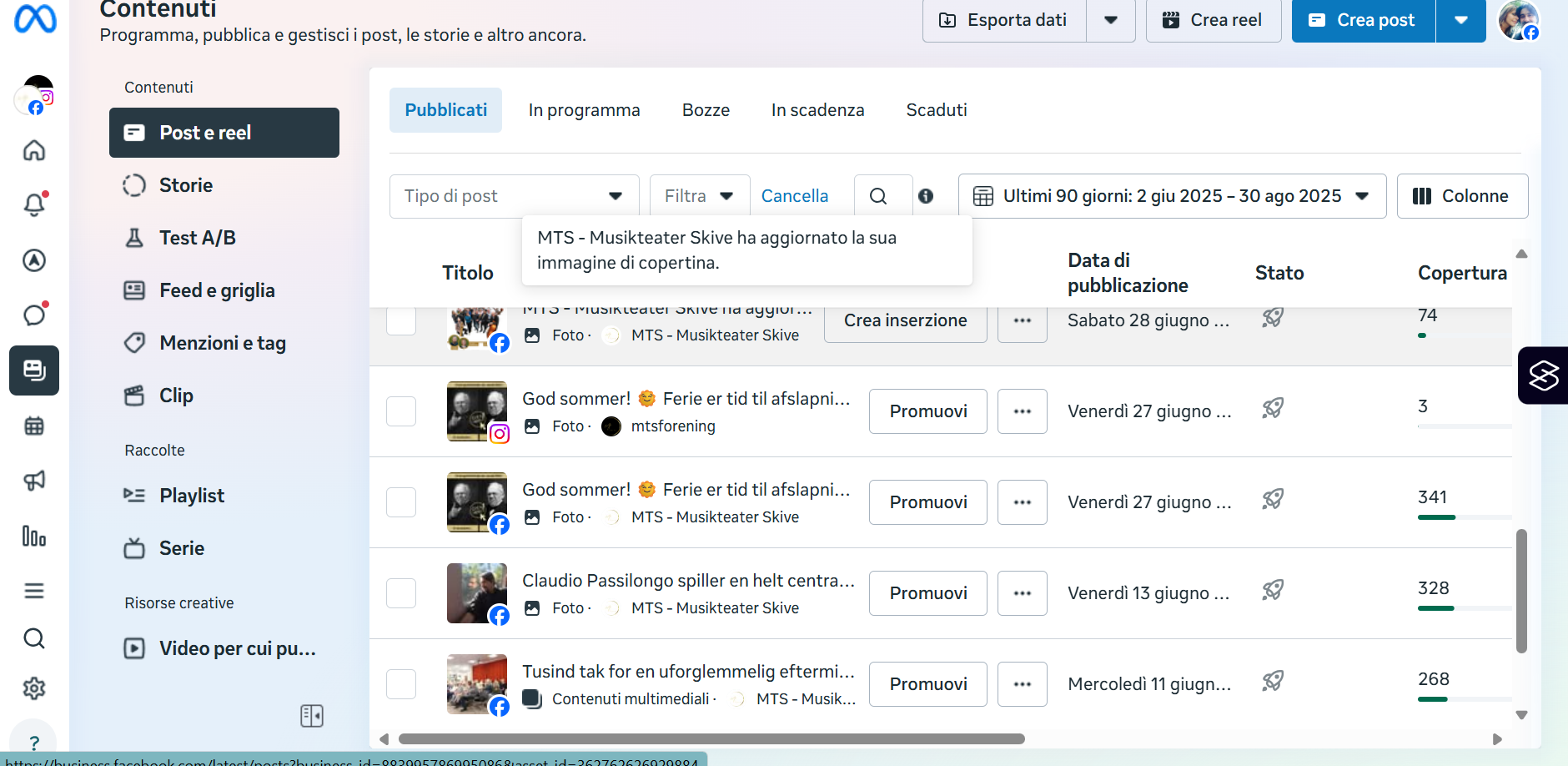Viewport: 1568px width, 766px height.
Task: Click the Cancella link
Action: tap(795, 196)
